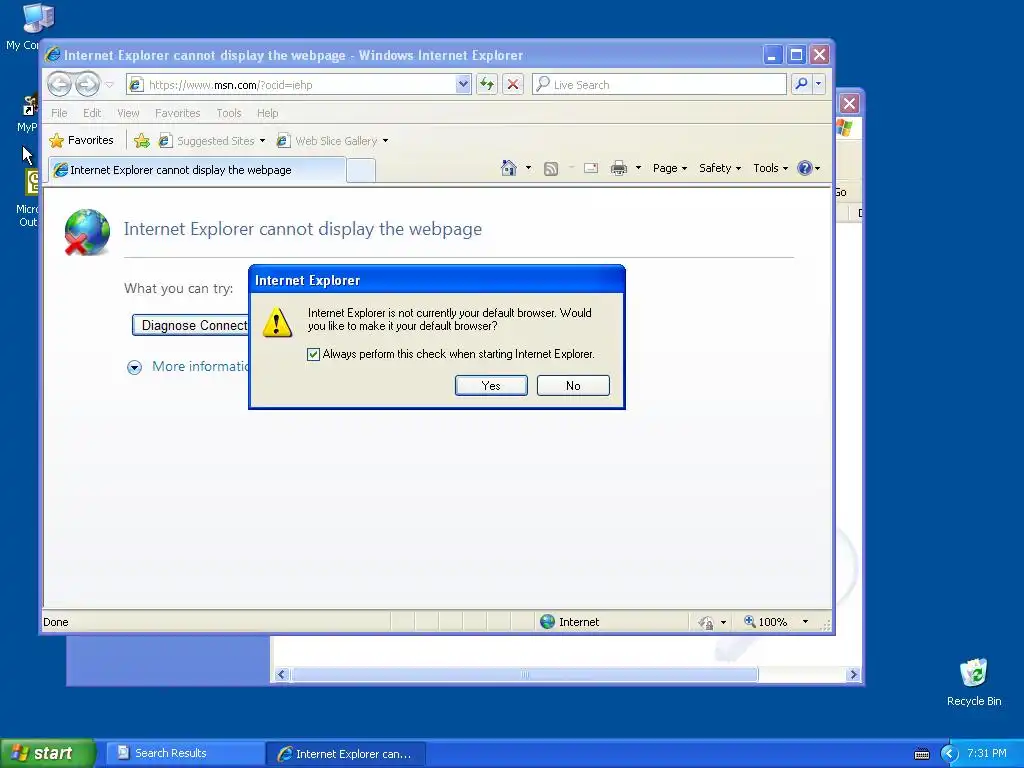Click the error globe icon on page

pyautogui.click(x=87, y=232)
